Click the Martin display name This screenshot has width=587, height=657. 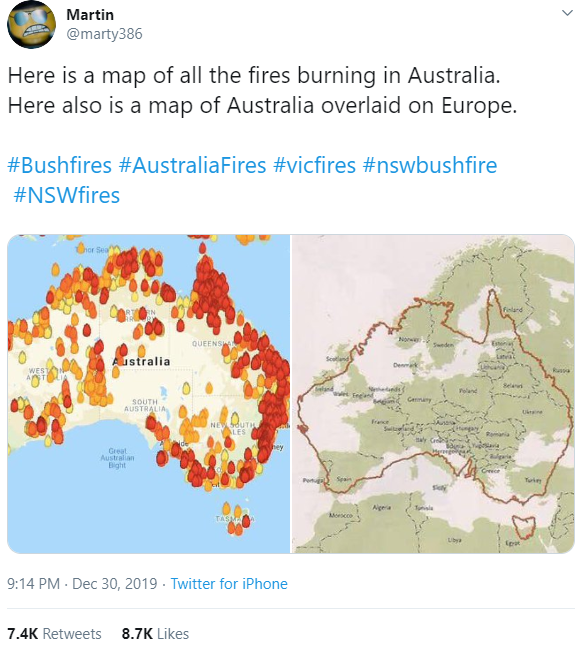90,15
